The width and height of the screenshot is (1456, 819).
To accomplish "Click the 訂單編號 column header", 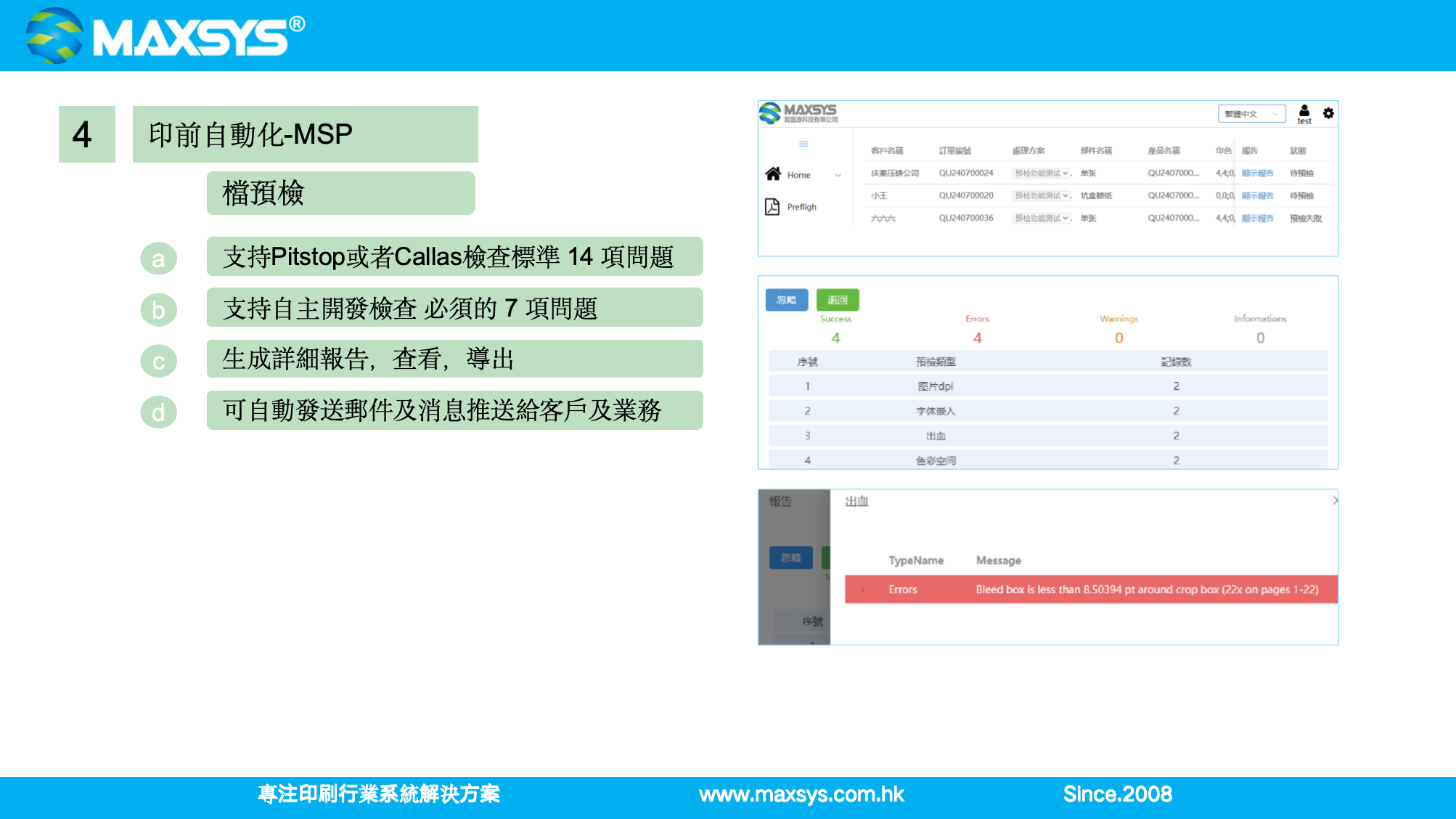I will click(x=955, y=151).
